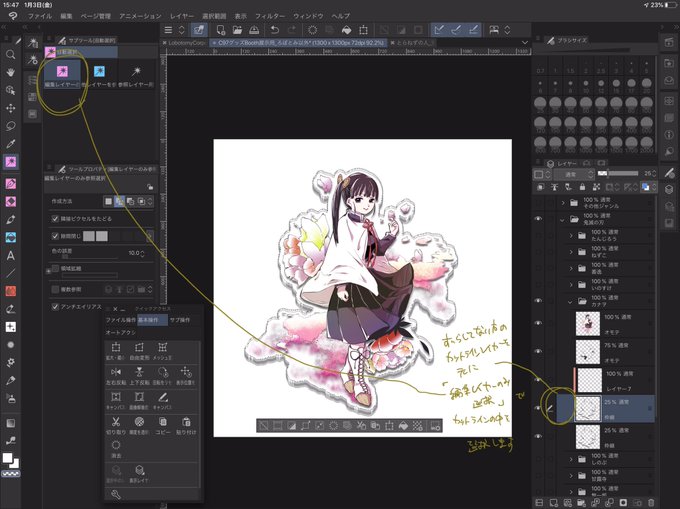Click the copy icon in Quick Access

[163, 421]
